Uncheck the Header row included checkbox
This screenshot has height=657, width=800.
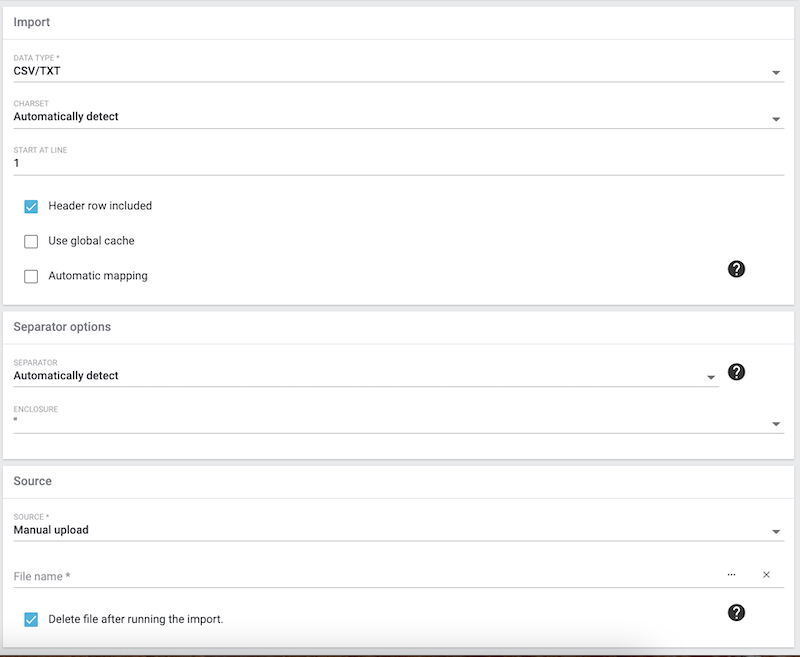(31, 207)
